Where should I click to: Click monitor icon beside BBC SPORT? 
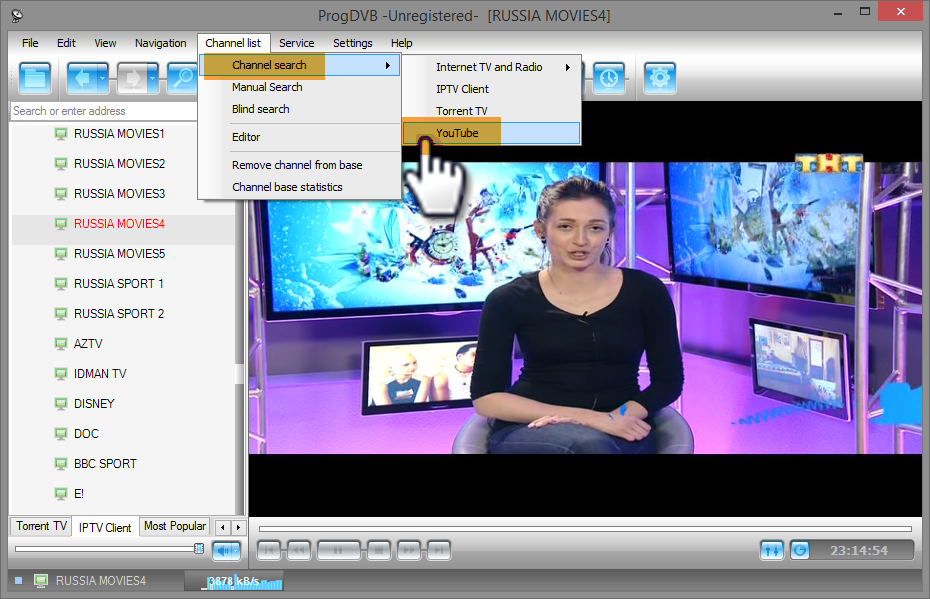[x=60, y=463]
